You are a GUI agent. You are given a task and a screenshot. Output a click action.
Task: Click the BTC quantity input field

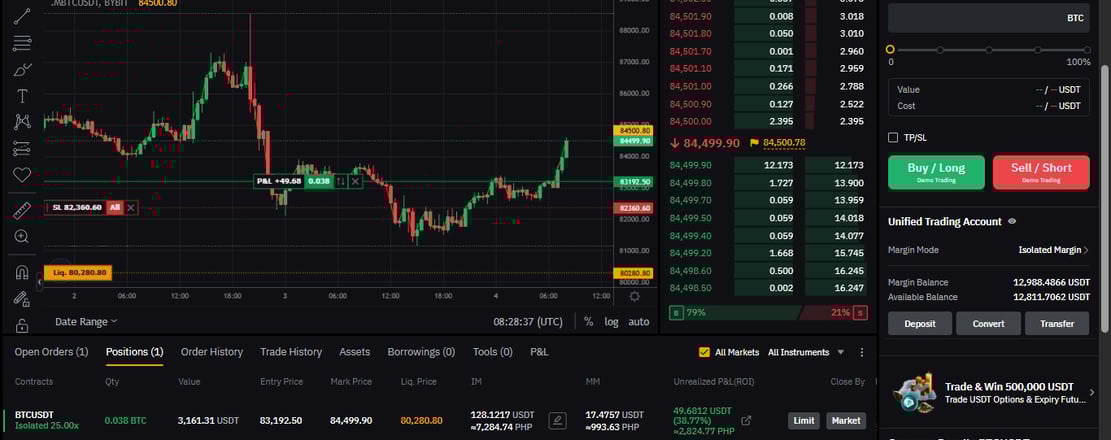989,18
